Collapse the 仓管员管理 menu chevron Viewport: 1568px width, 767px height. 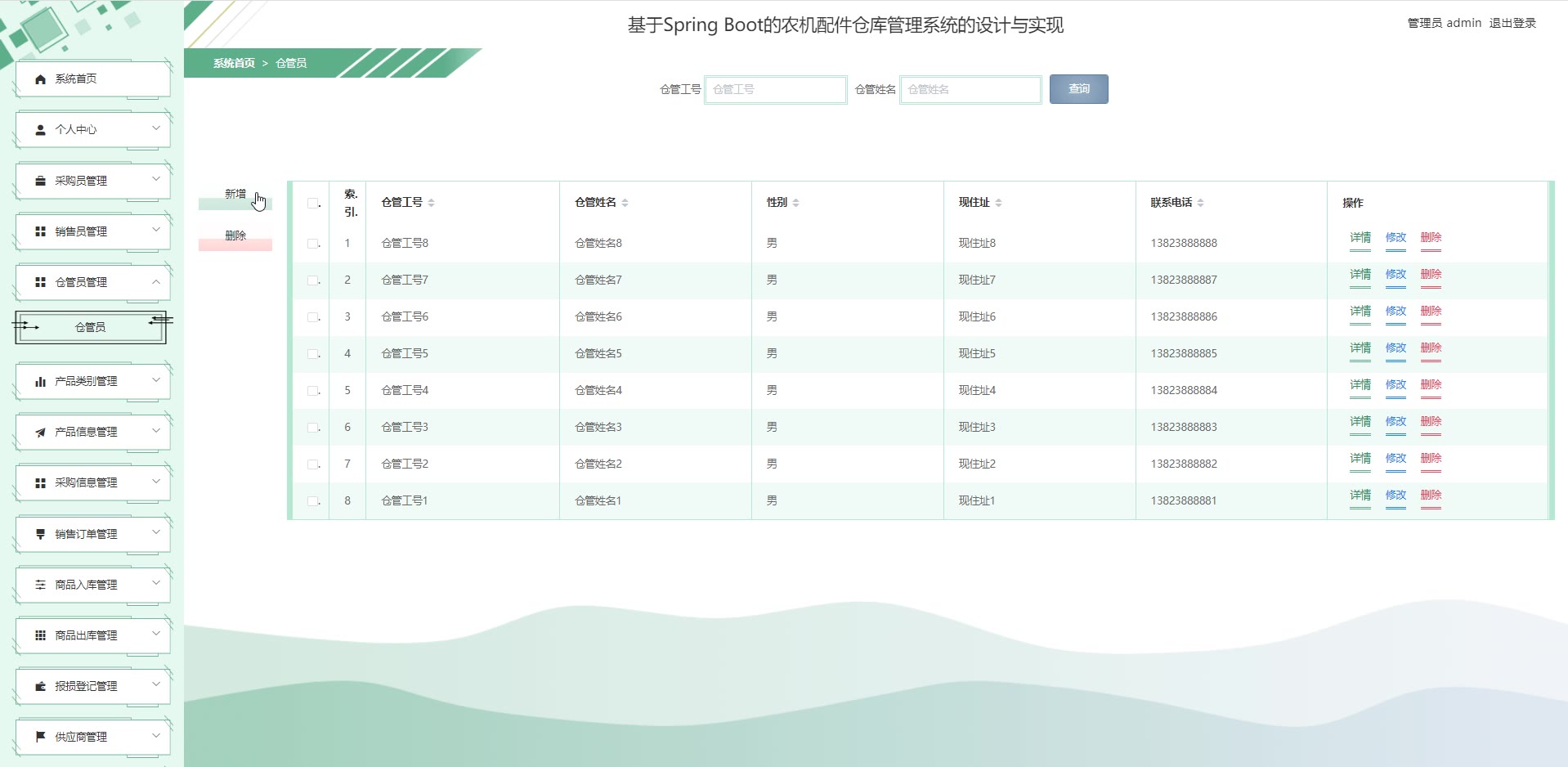pos(156,281)
